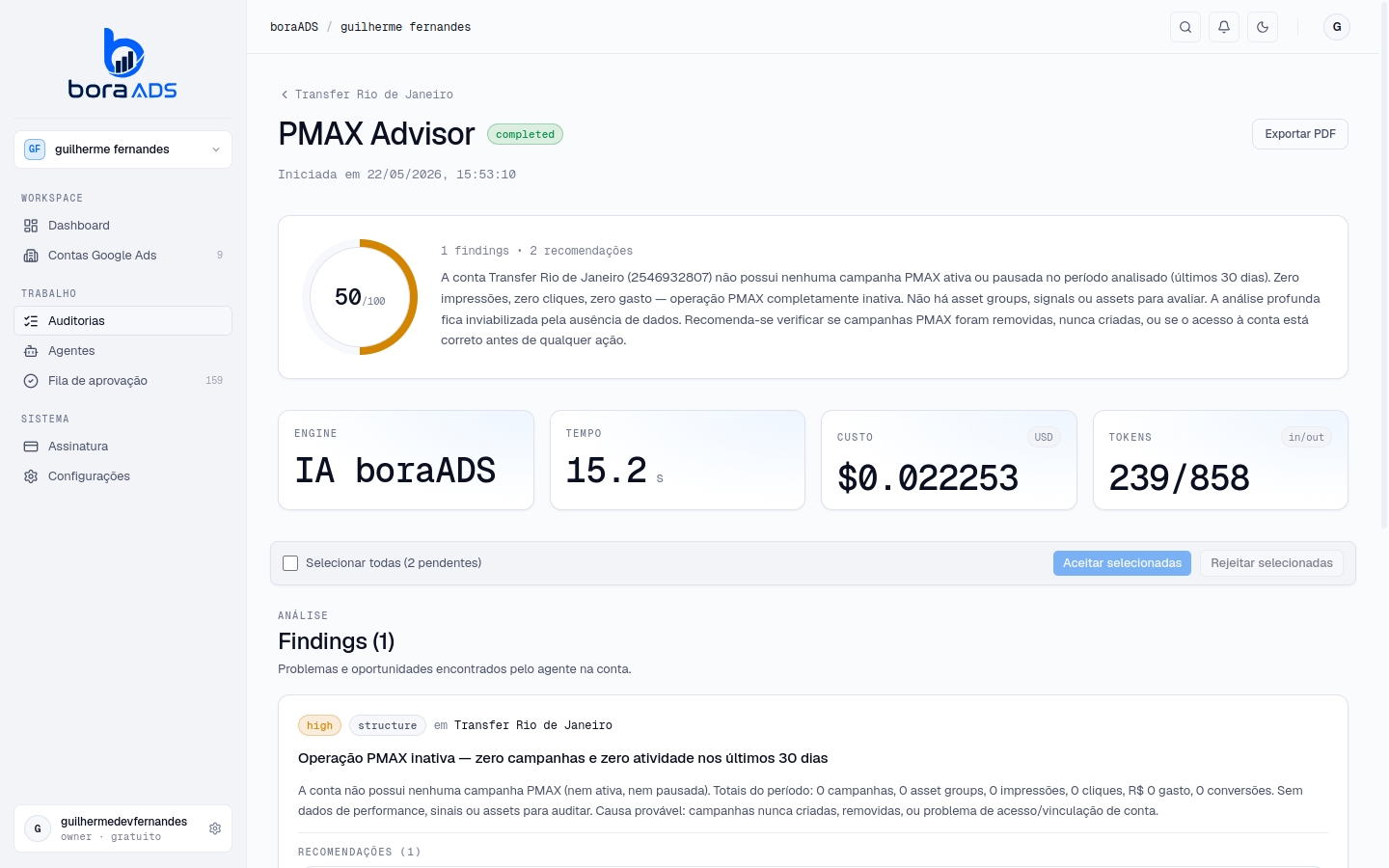The width and height of the screenshot is (1389, 868).
Task: Click the high severity tag
Action: point(319,725)
